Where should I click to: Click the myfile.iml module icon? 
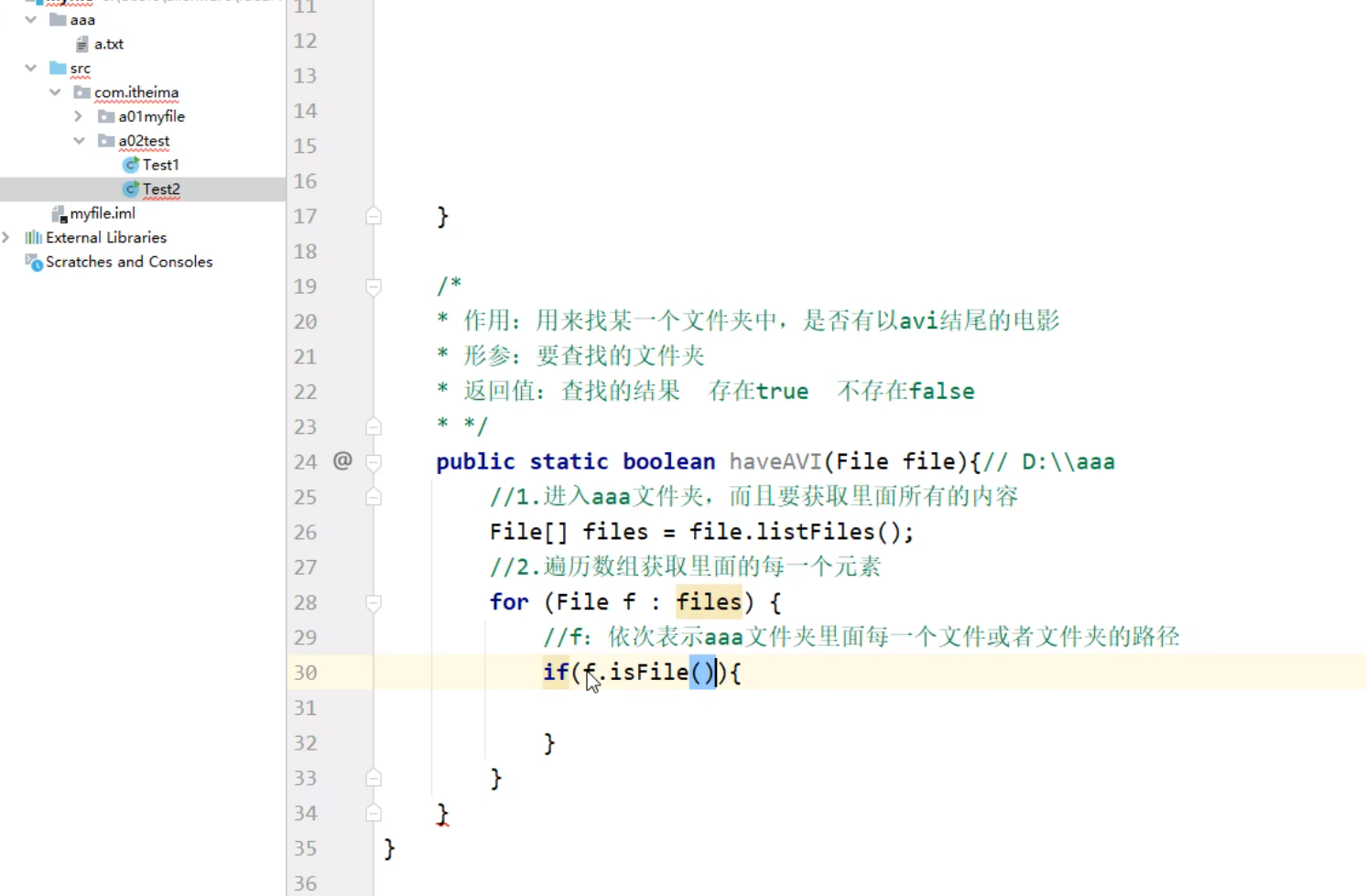(x=59, y=213)
